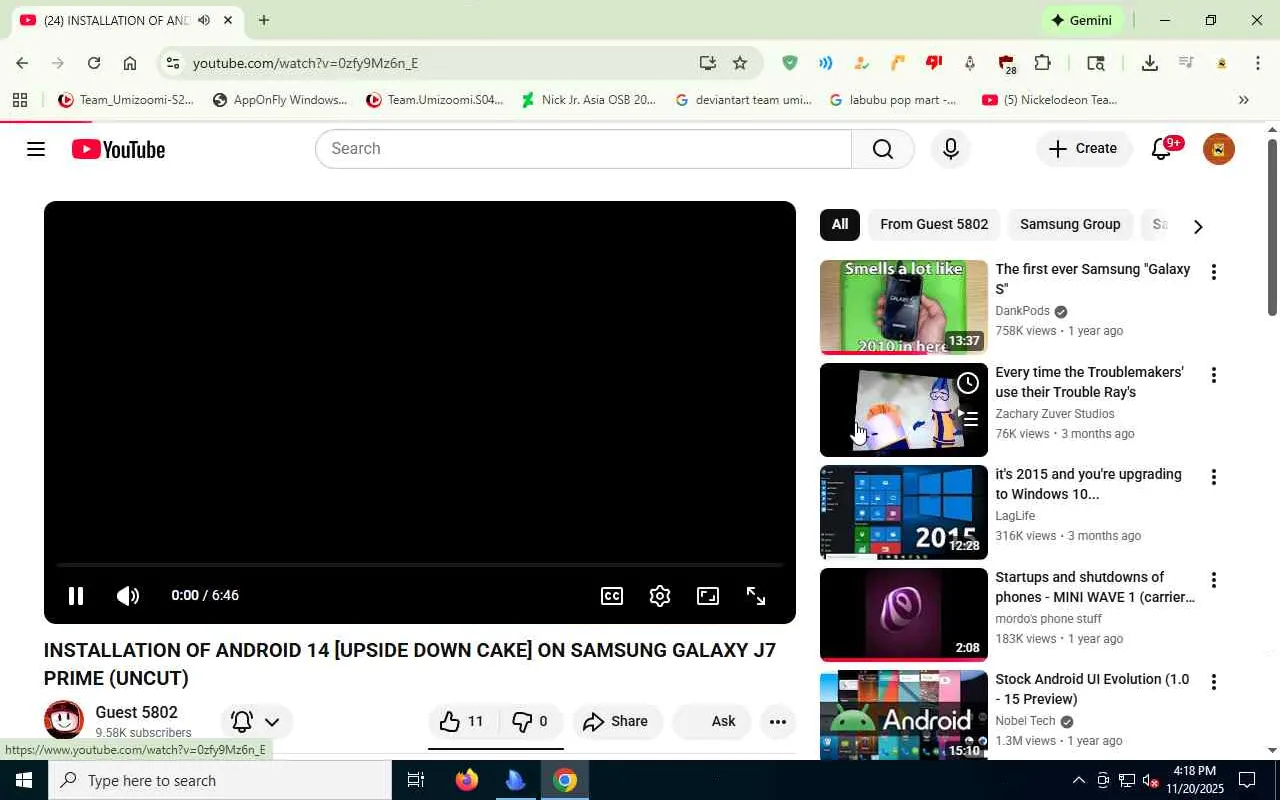This screenshot has height=800, width=1280.
Task: Open options for Stock Android UI Evolution video
Action: [x=1213, y=682]
